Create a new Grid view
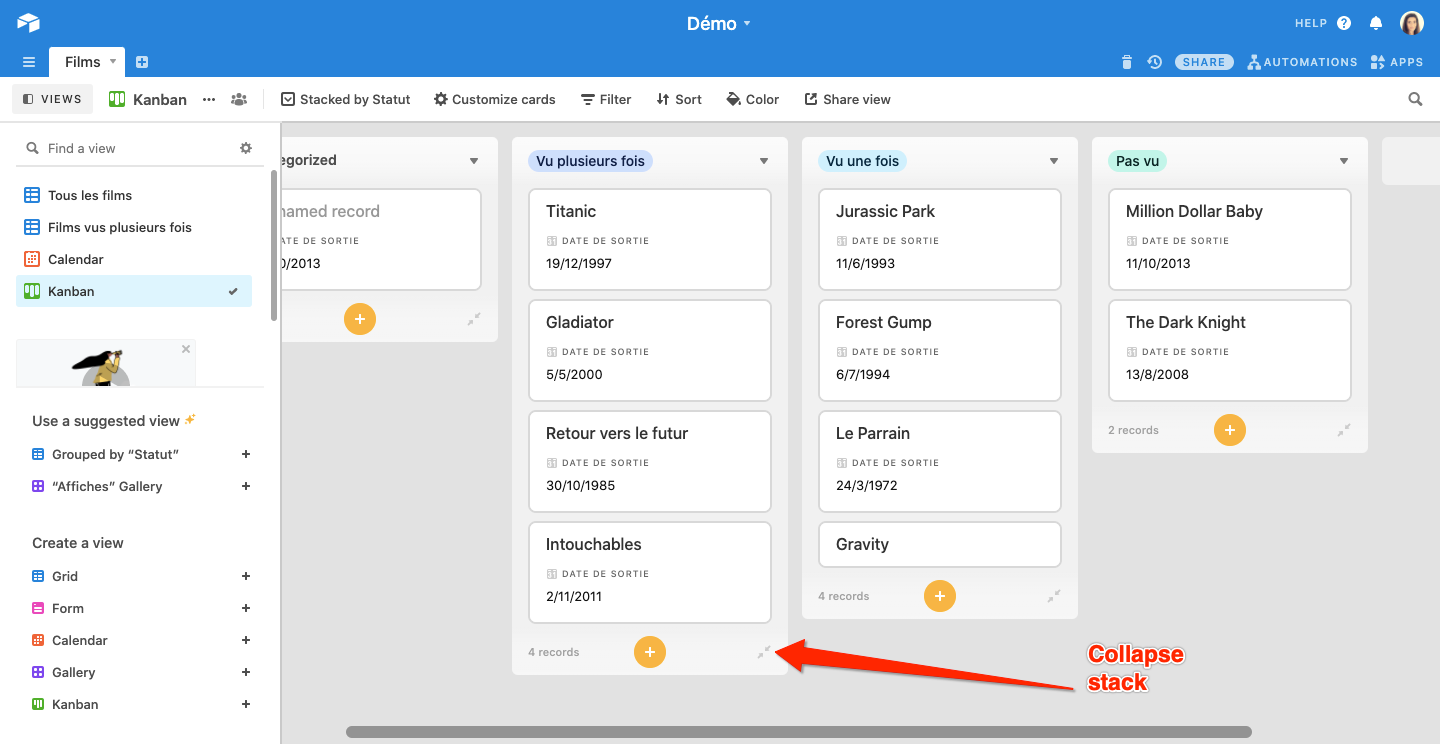The width and height of the screenshot is (1441, 746). tap(246, 576)
